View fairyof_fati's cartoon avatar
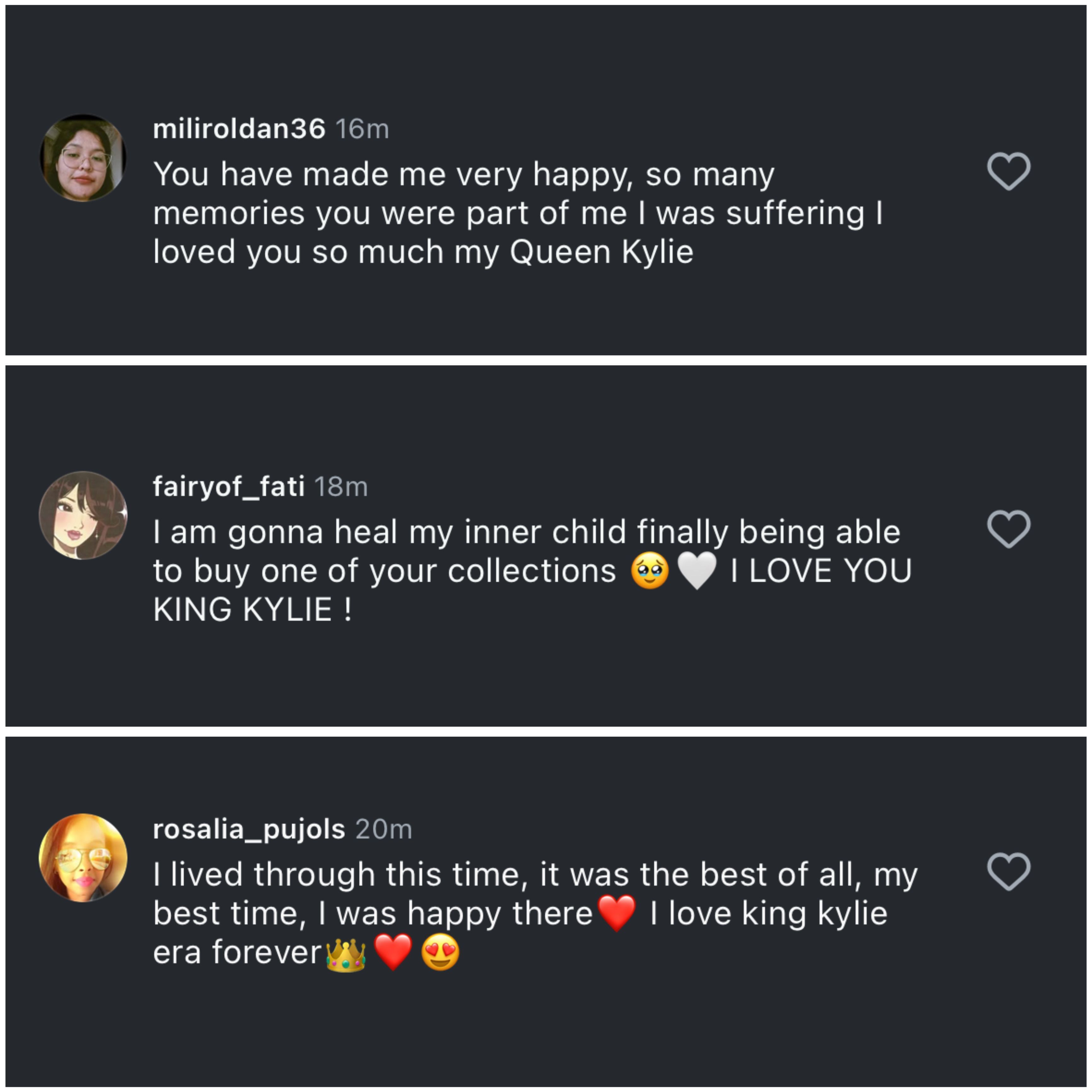Screen dimensions: 1092x1092 [83, 515]
